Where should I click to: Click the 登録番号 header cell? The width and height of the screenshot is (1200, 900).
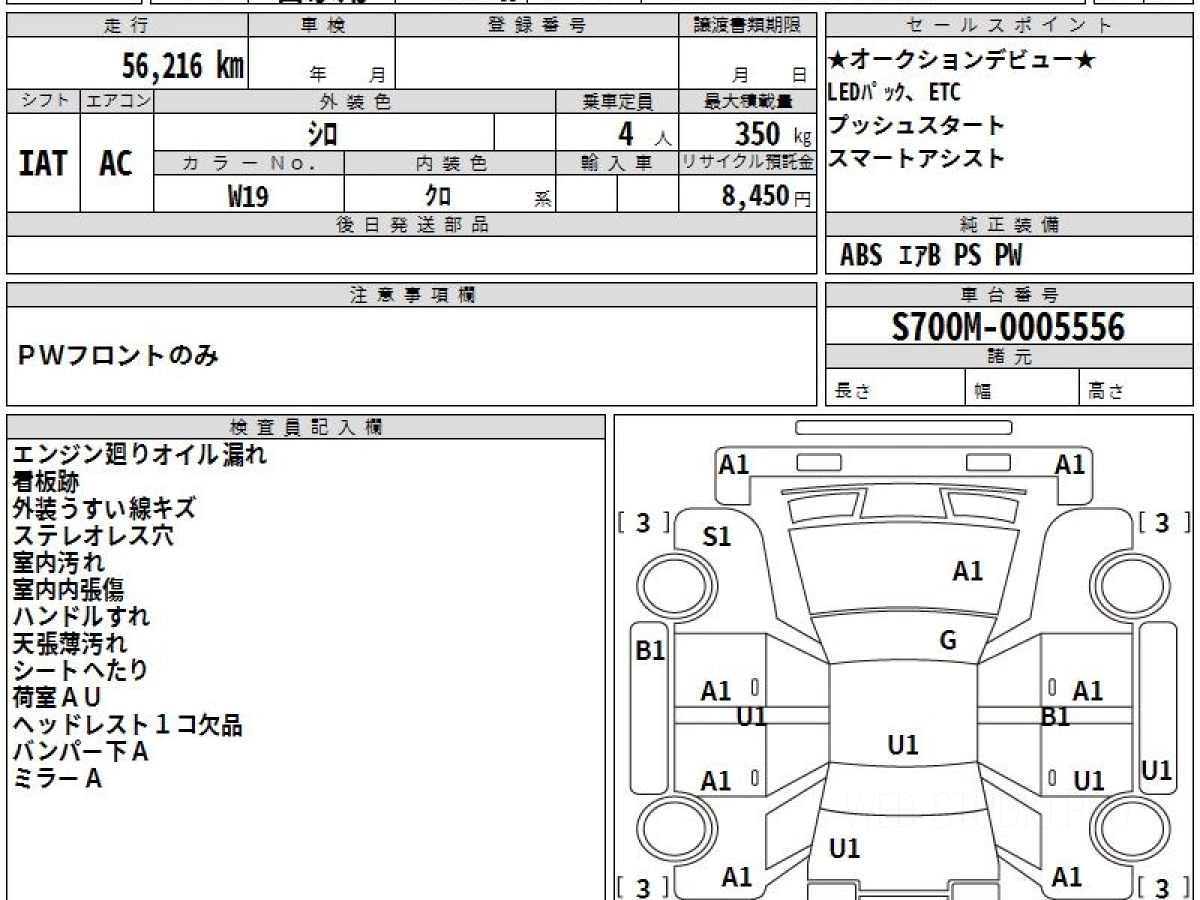[536, 26]
